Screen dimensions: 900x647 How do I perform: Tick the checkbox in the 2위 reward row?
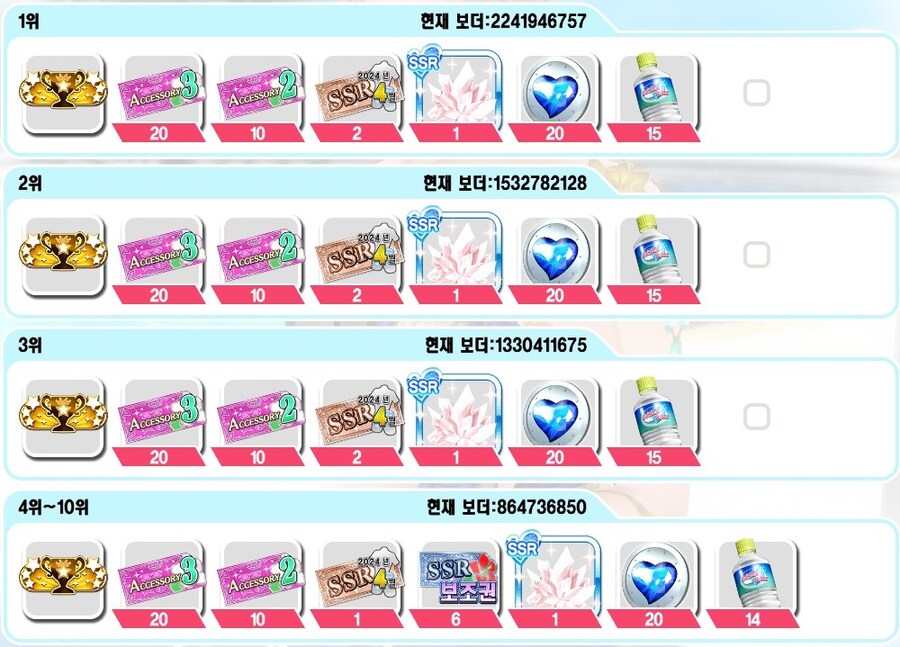(757, 255)
